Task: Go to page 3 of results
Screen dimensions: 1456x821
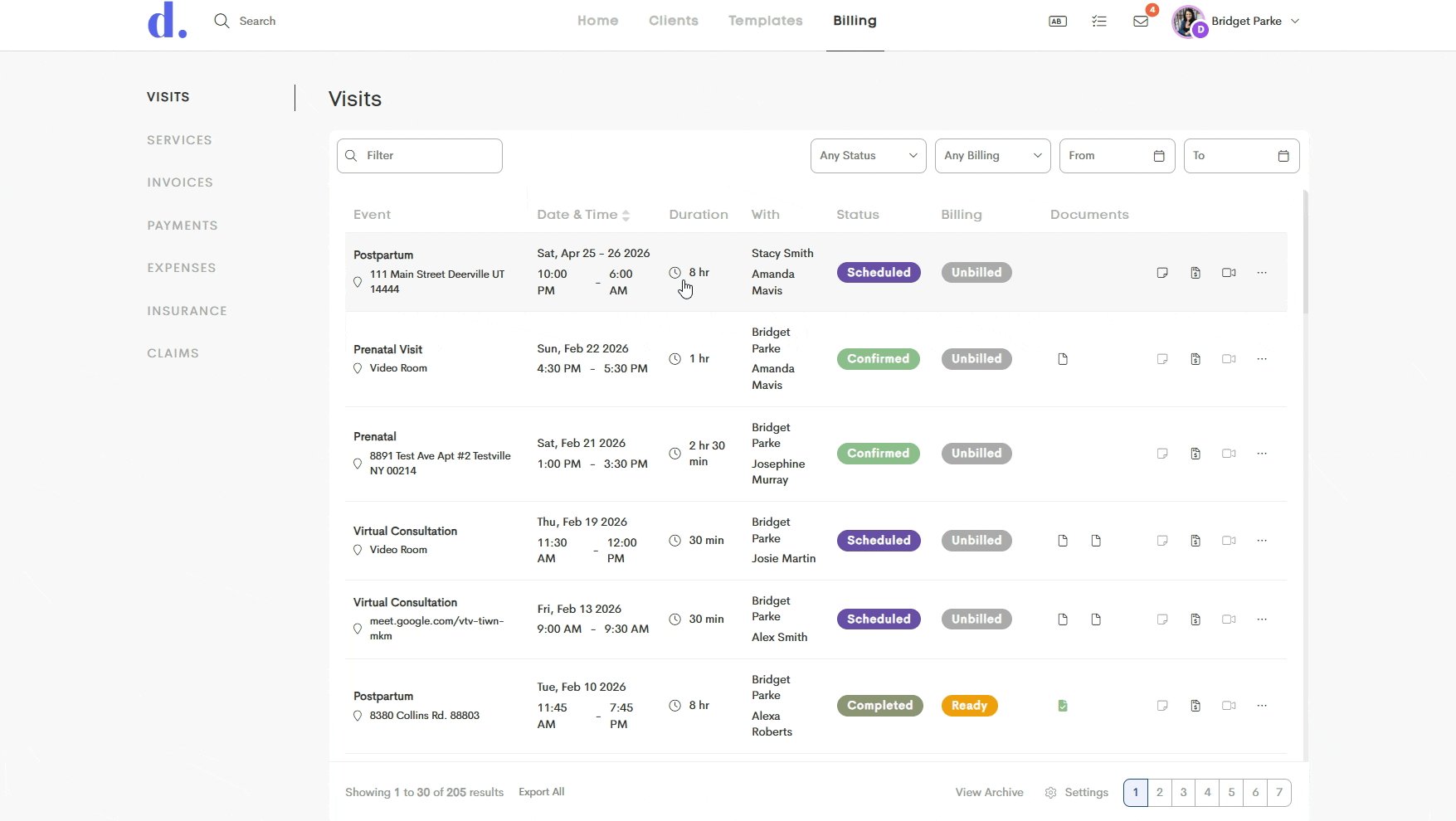Action: point(1184,793)
